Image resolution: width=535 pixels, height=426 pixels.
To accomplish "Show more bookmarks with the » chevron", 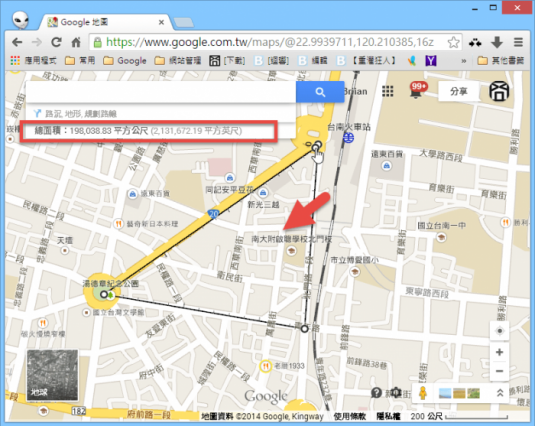I will [464, 61].
